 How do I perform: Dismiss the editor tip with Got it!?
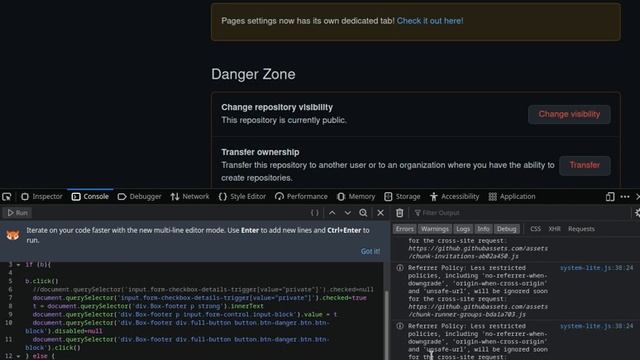370,251
